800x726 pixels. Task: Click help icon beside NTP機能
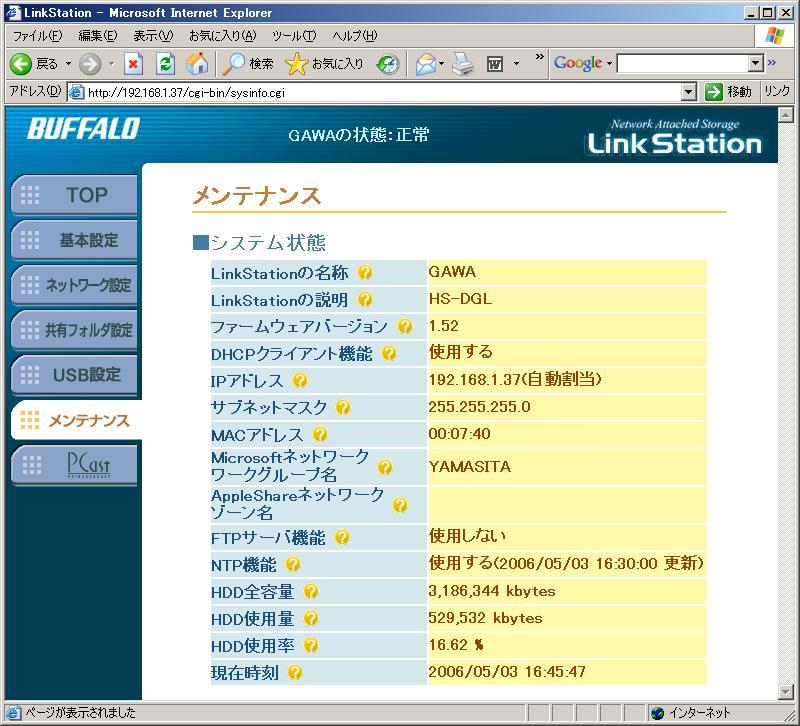tap(293, 564)
